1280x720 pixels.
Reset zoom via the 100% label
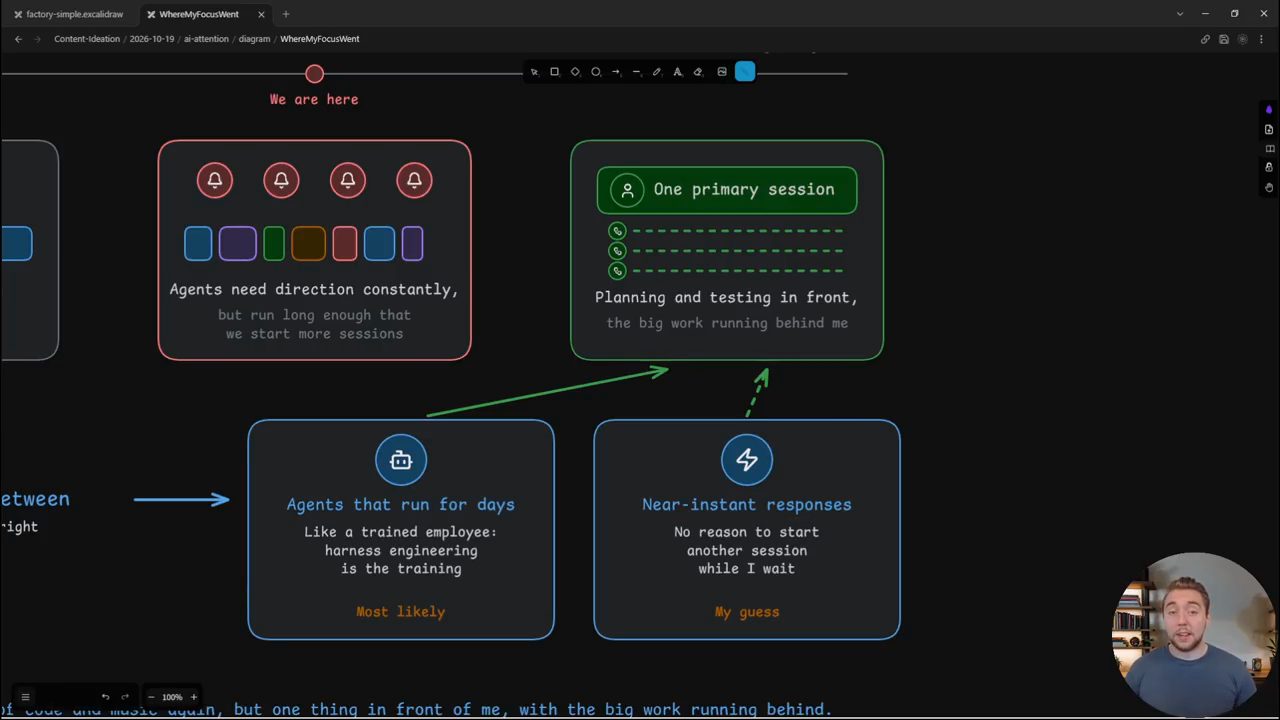172,697
